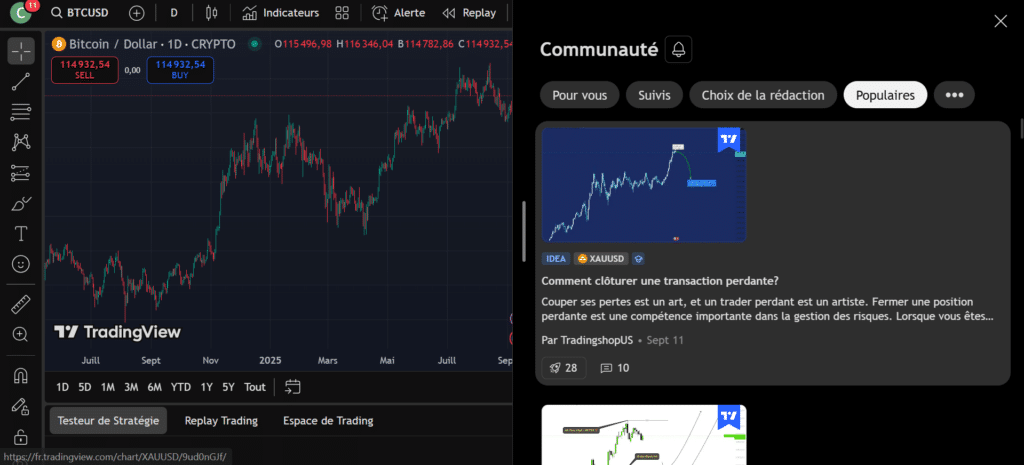
Task: Click the education hat badge icon
Action: (x=639, y=259)
